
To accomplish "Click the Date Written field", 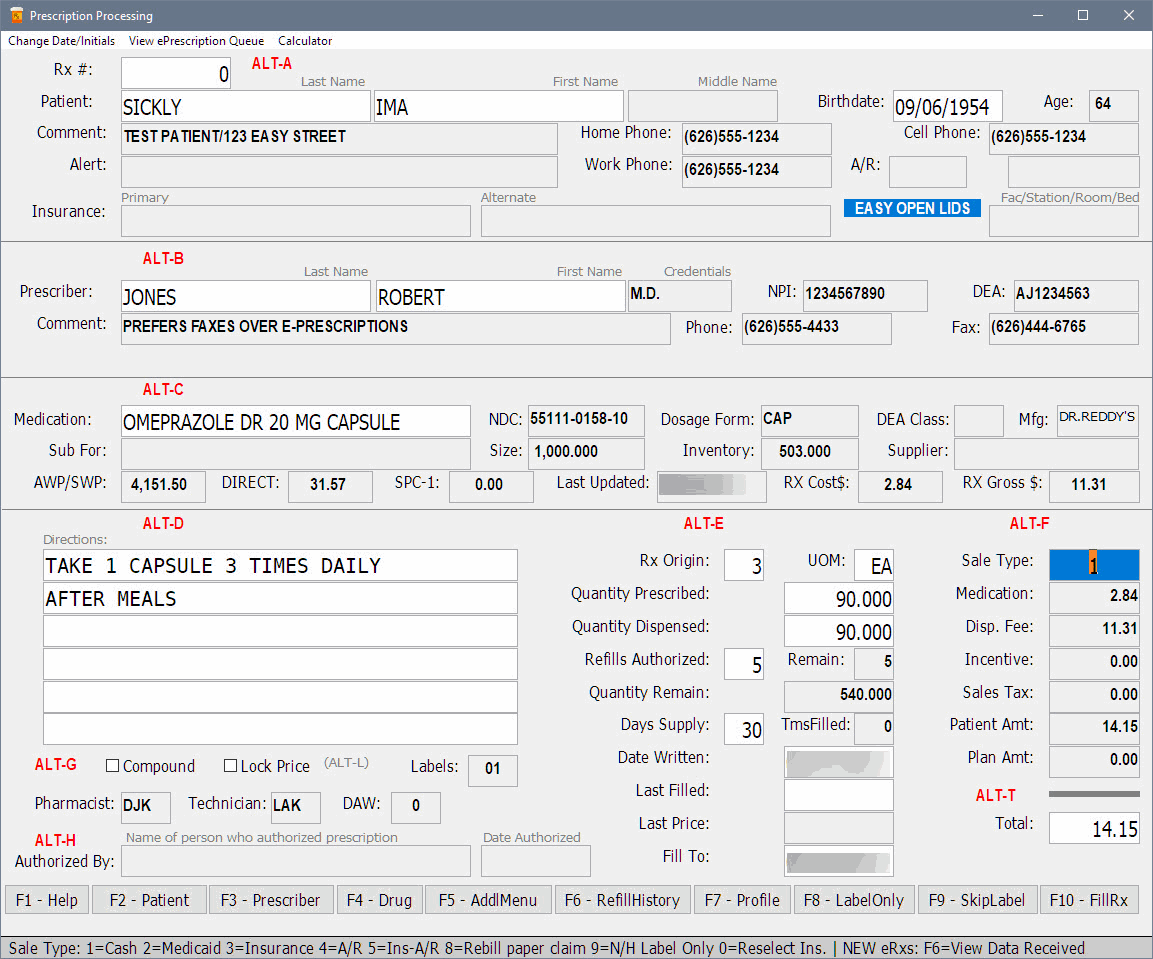I will [x=838, y=762].
